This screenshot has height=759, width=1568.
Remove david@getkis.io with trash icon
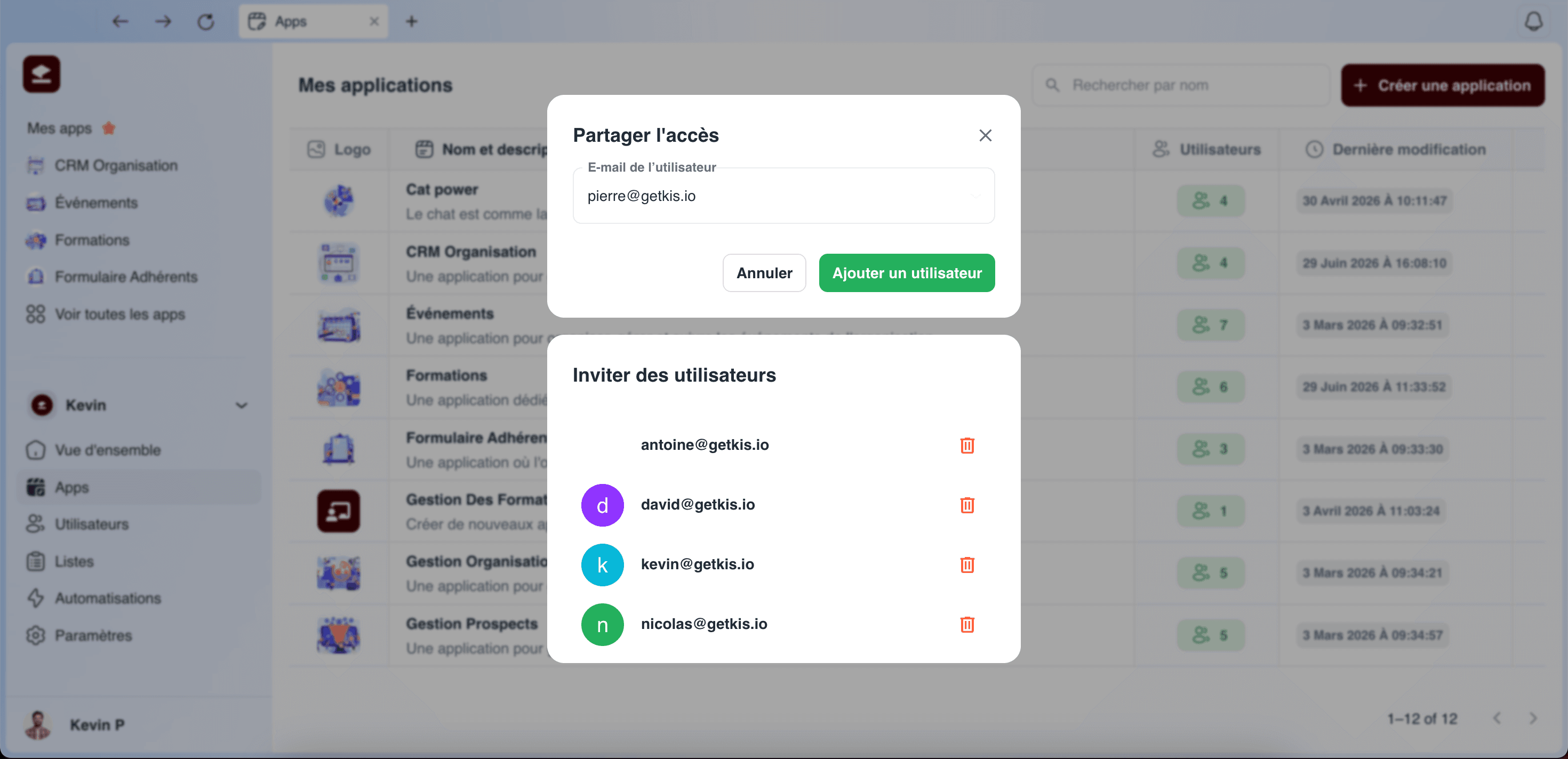point(966,505)
